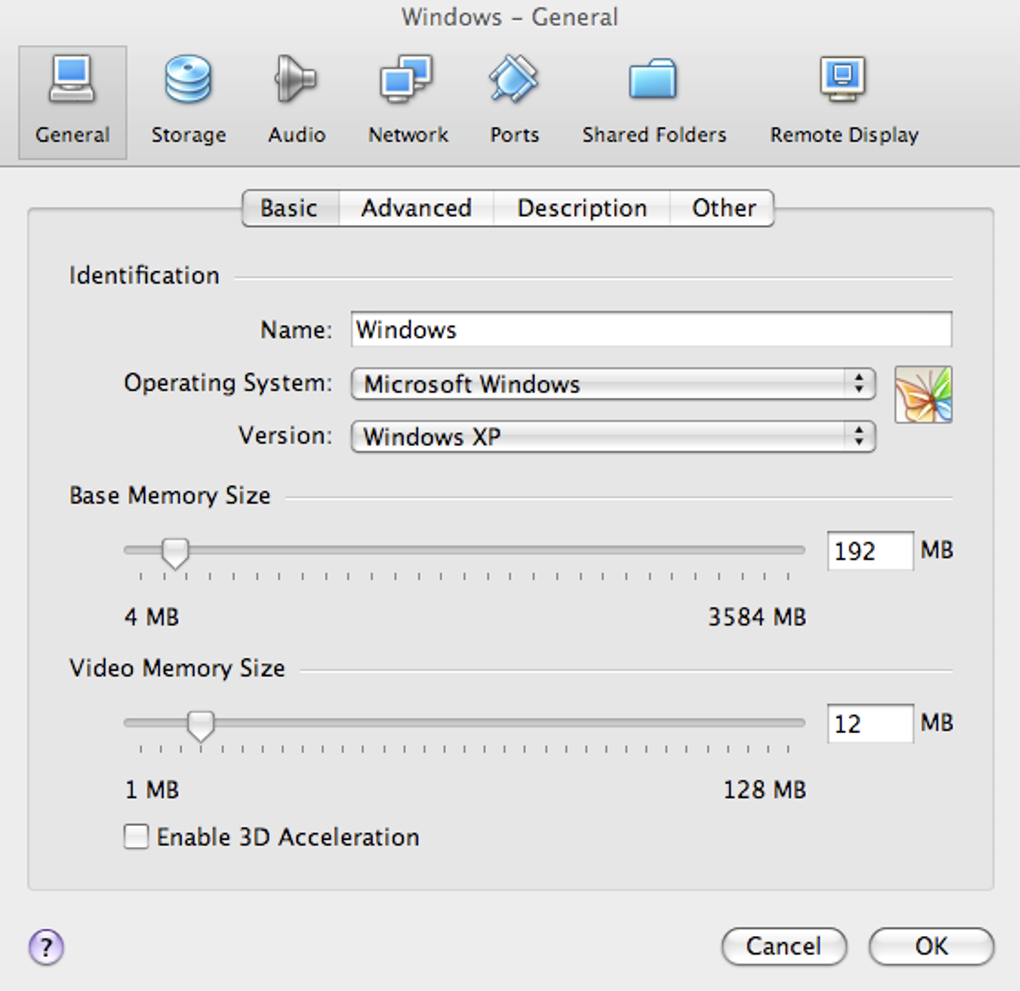This screenshot has width=1020, height=991.
Task: Enable 3D Acceleration checkbox
Action: pos(136,836)
